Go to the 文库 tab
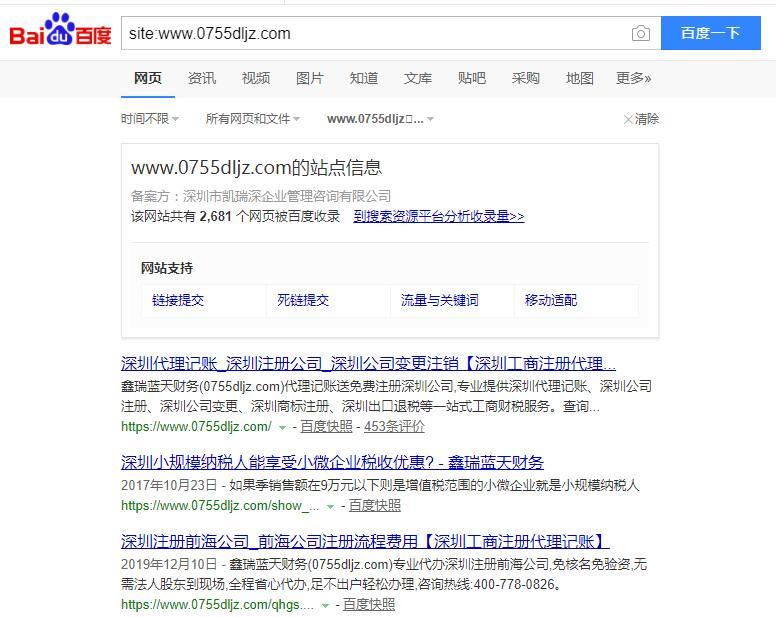 418,78
